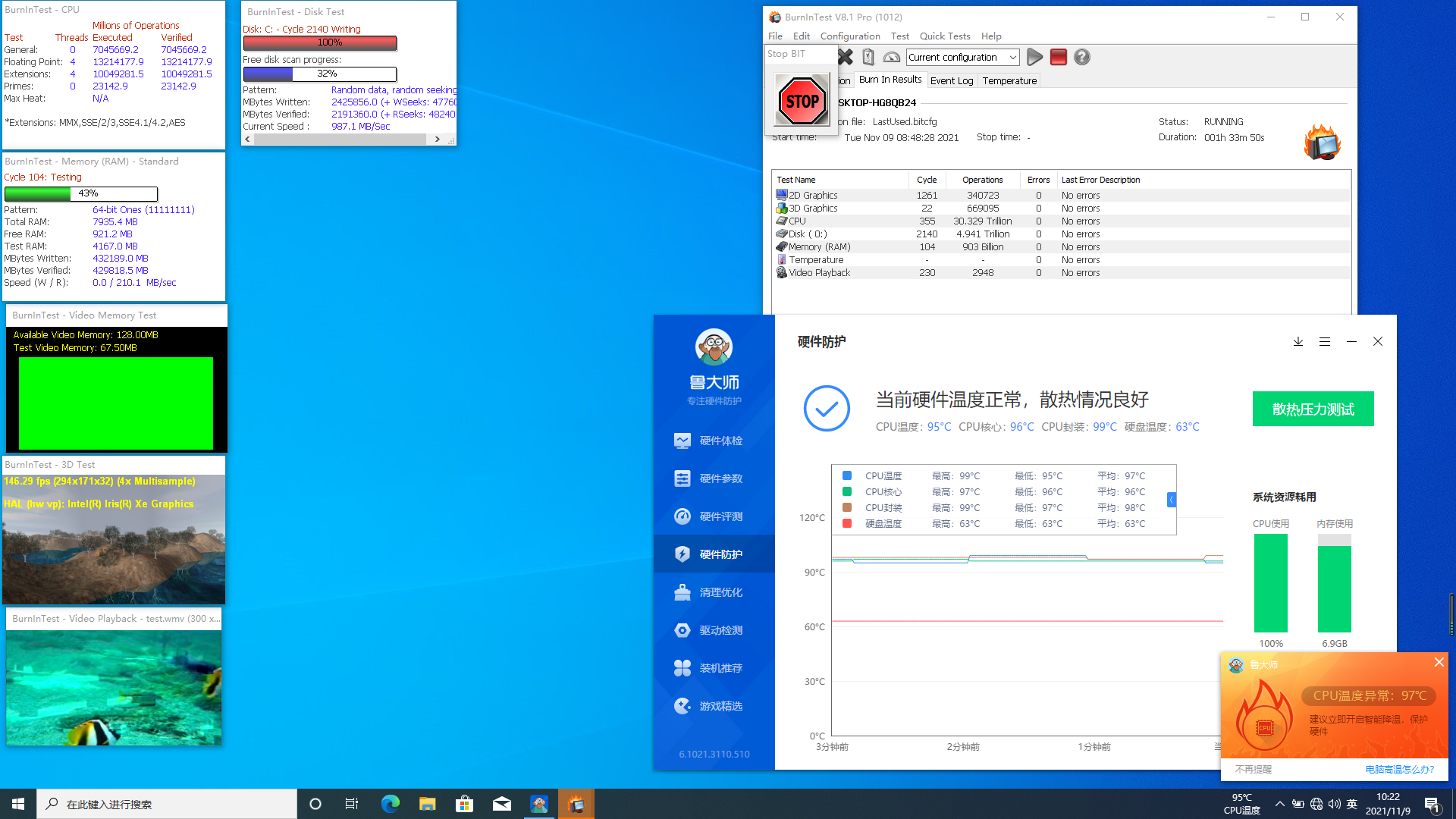Switch to the Event Log tab

point(952,80)
